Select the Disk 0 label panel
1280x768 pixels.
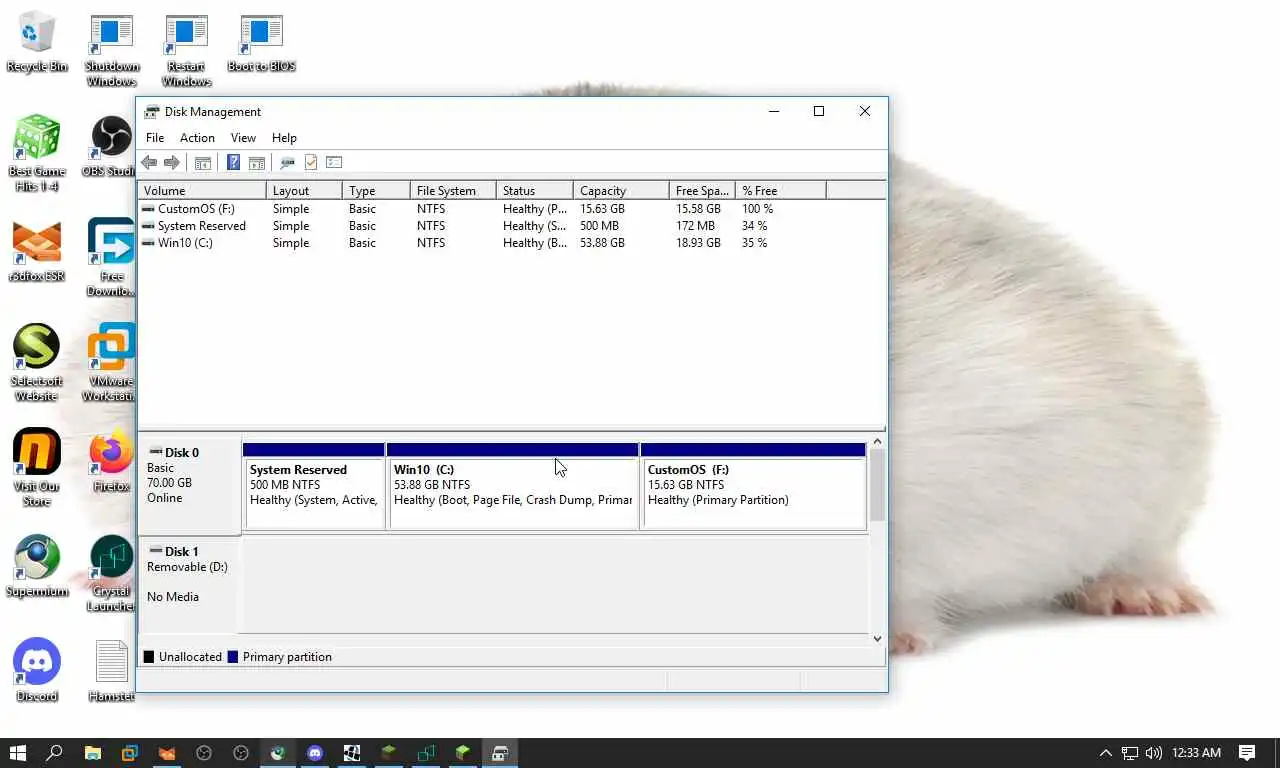pyautogui.click(x=190, y=486)
